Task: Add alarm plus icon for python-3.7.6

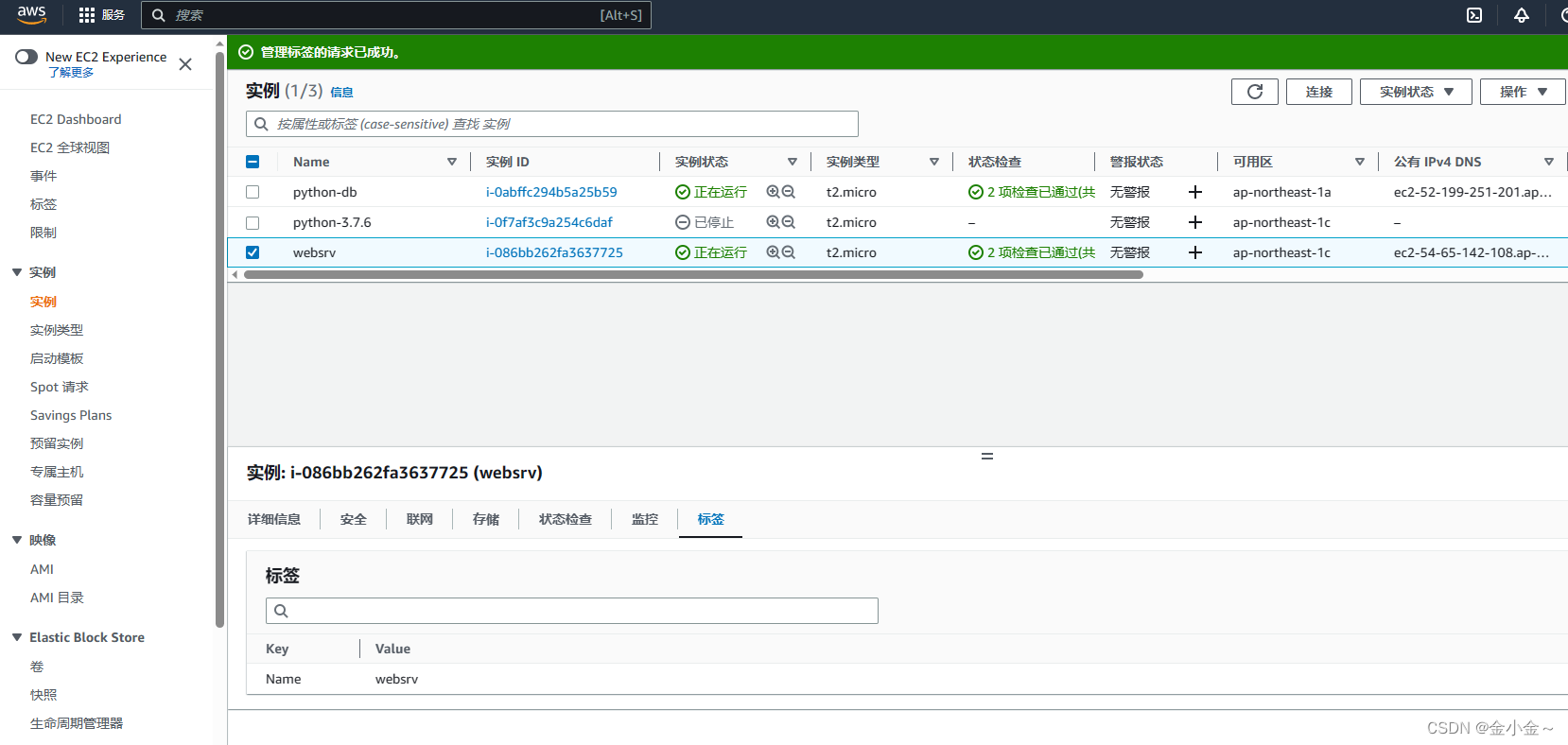Action: pyautogui.click(x=1195, y=222)
